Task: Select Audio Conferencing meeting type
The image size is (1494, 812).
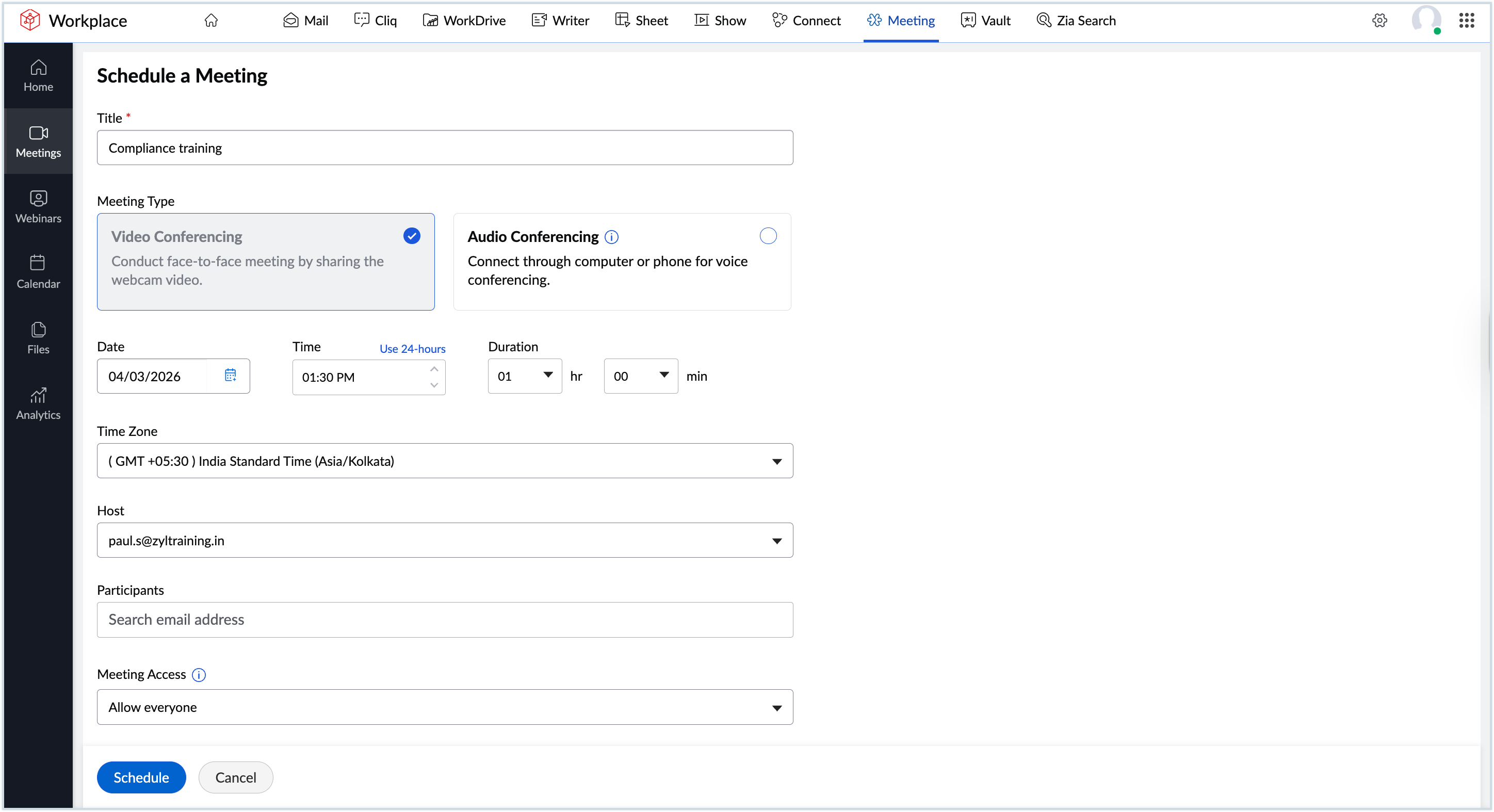Action: [x=767, y=236]
